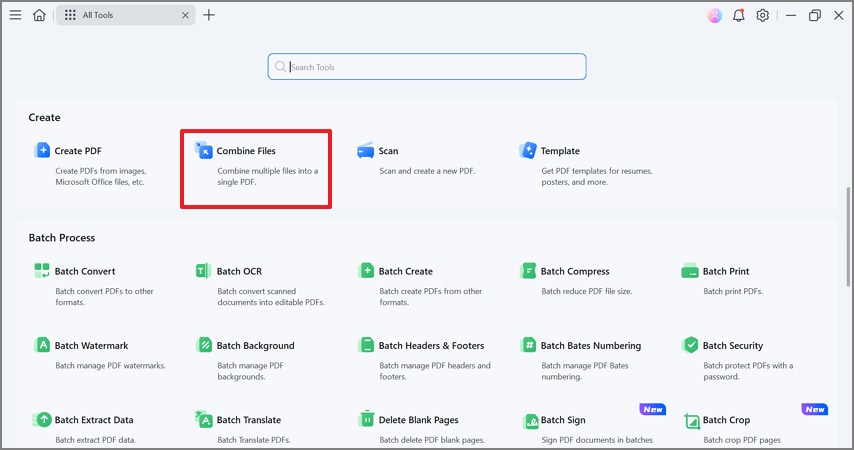The width and height of the screenshot is (854, 450).
Task: Click 'Batch delete PDF blank pages.' text
Action: point(432,440)
